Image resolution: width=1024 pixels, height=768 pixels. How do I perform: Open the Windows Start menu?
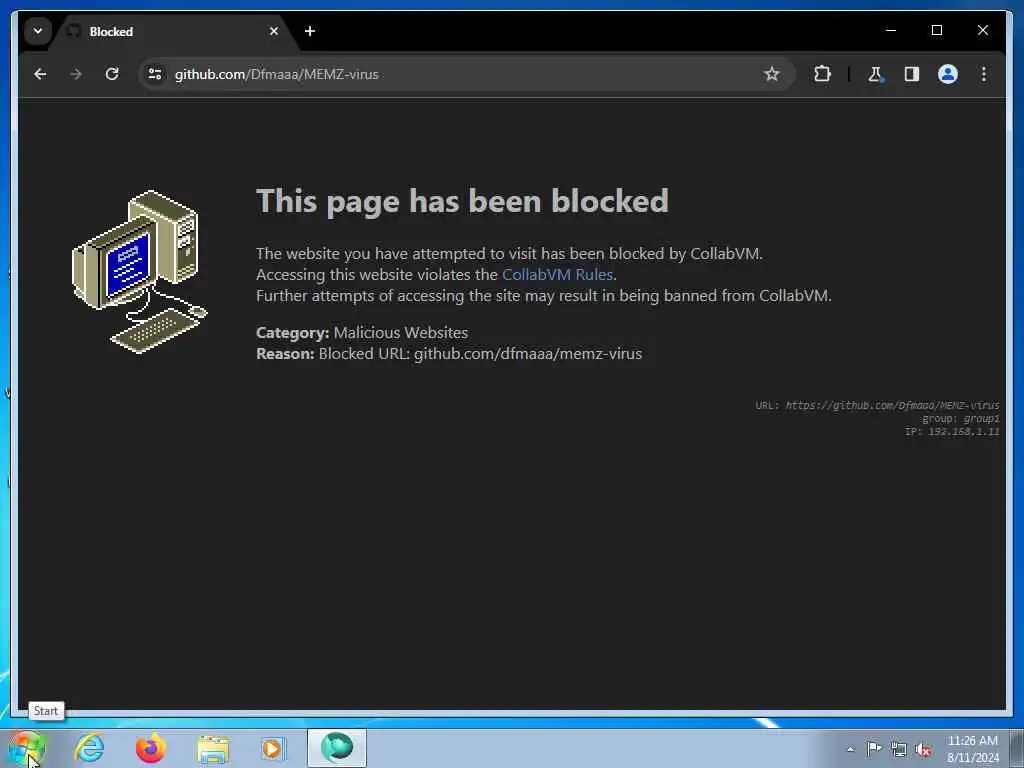pos(27,748)
